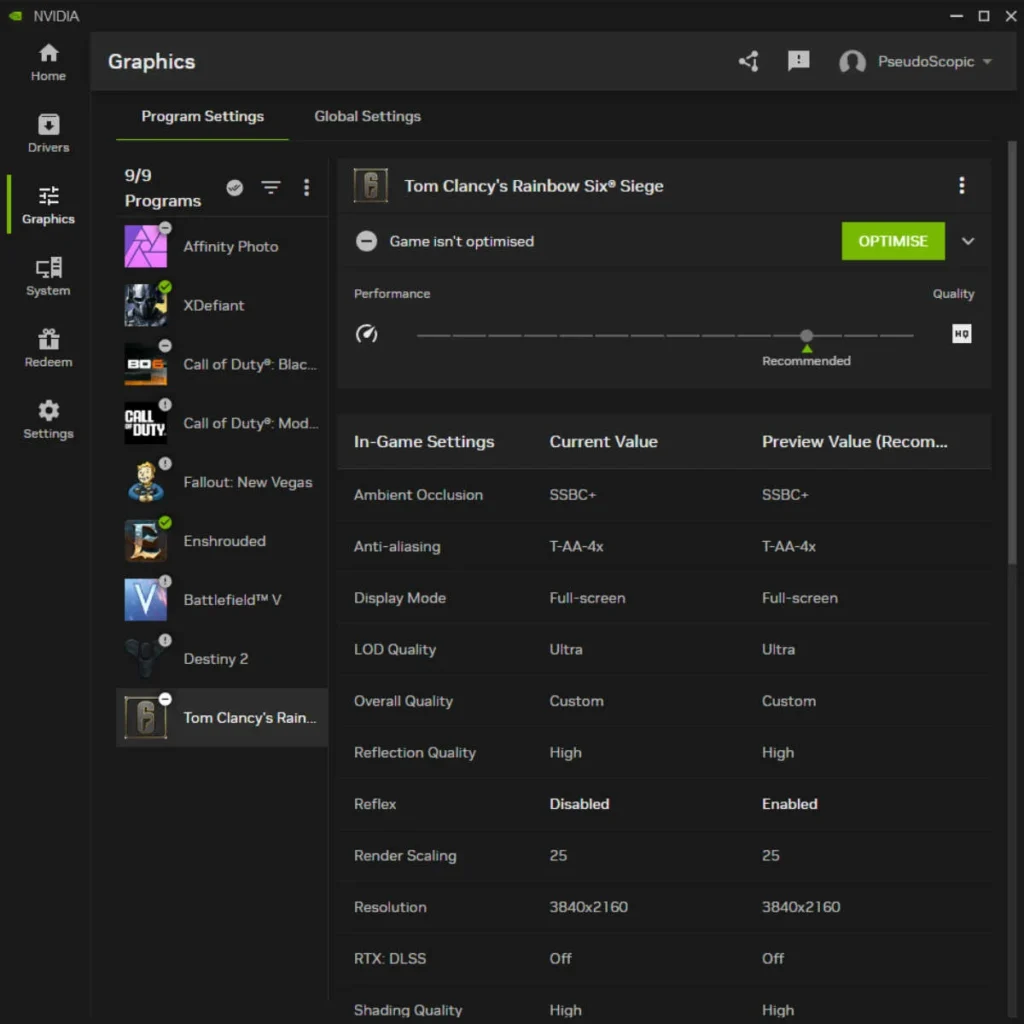This screenshot has height=1024, width=1024.
Task: Click the RTX: DLSS row label
Action: 390,959
